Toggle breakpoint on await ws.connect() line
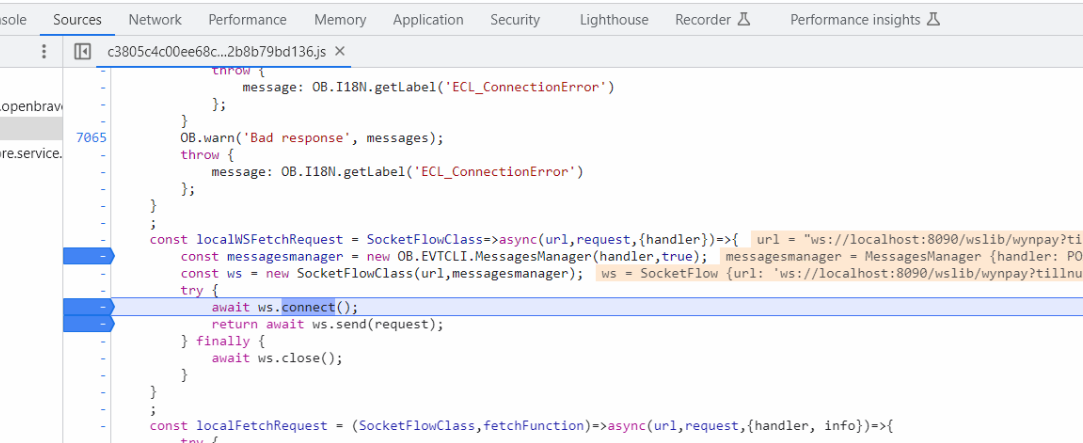1083x443 pixels. pyautogui.click(x=88, y=307)
